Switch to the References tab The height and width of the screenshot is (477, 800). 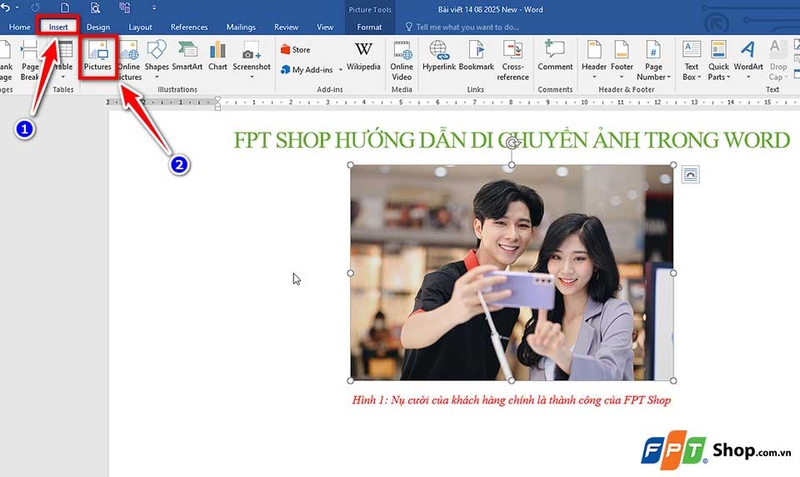click(x=189, y=27)
